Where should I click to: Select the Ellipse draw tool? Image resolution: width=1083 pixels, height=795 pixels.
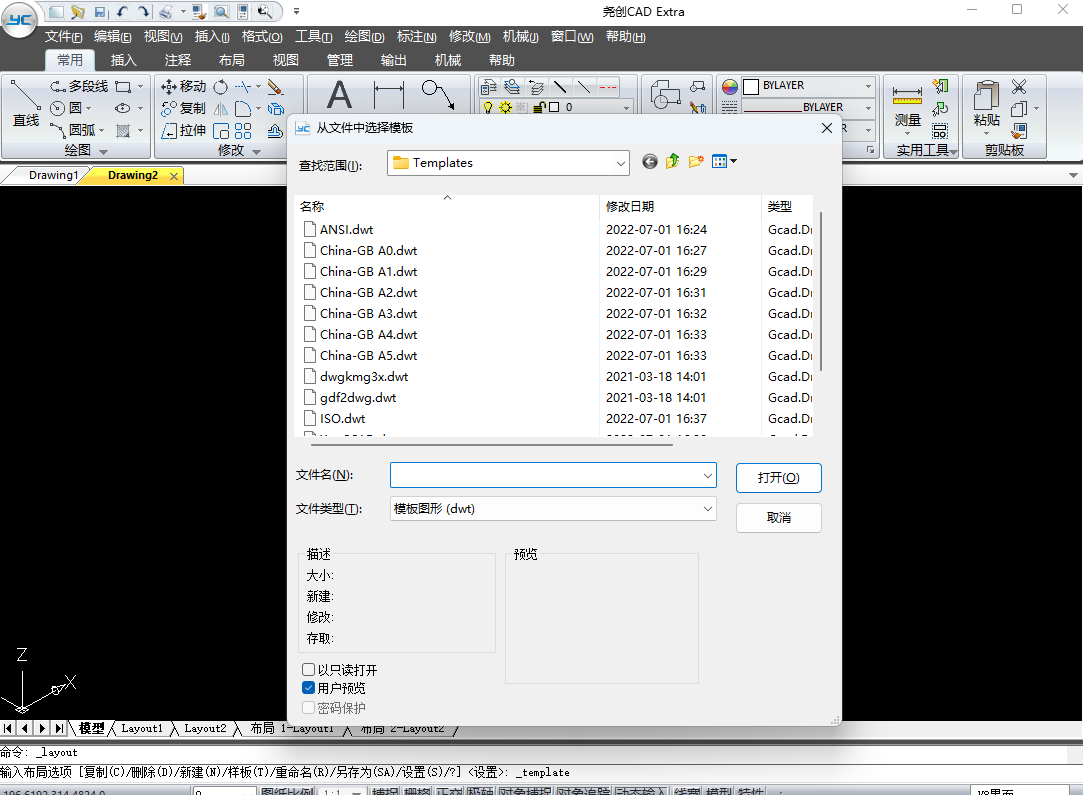click(x=123, y=108)
